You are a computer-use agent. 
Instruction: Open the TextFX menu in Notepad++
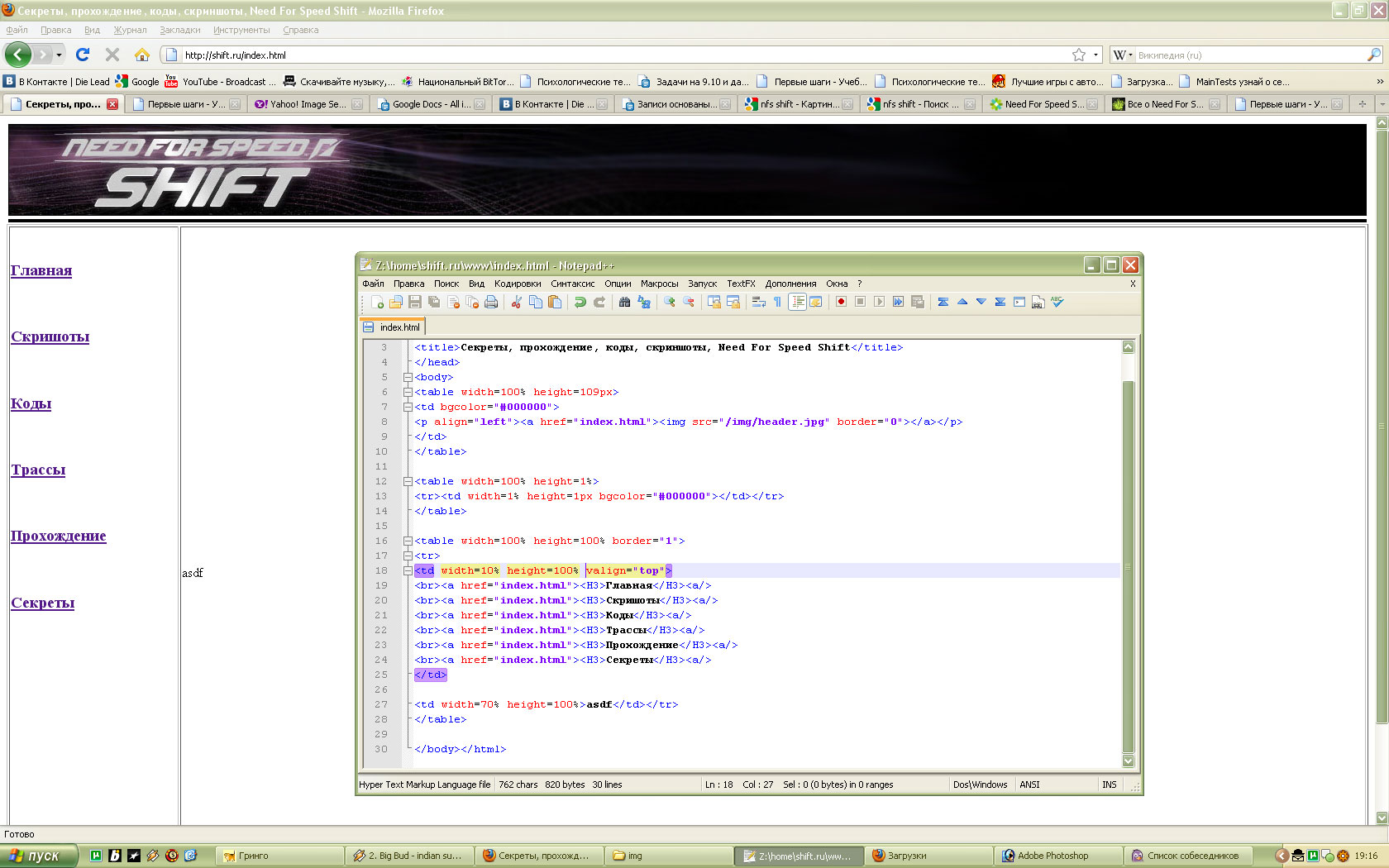(741, 284)
